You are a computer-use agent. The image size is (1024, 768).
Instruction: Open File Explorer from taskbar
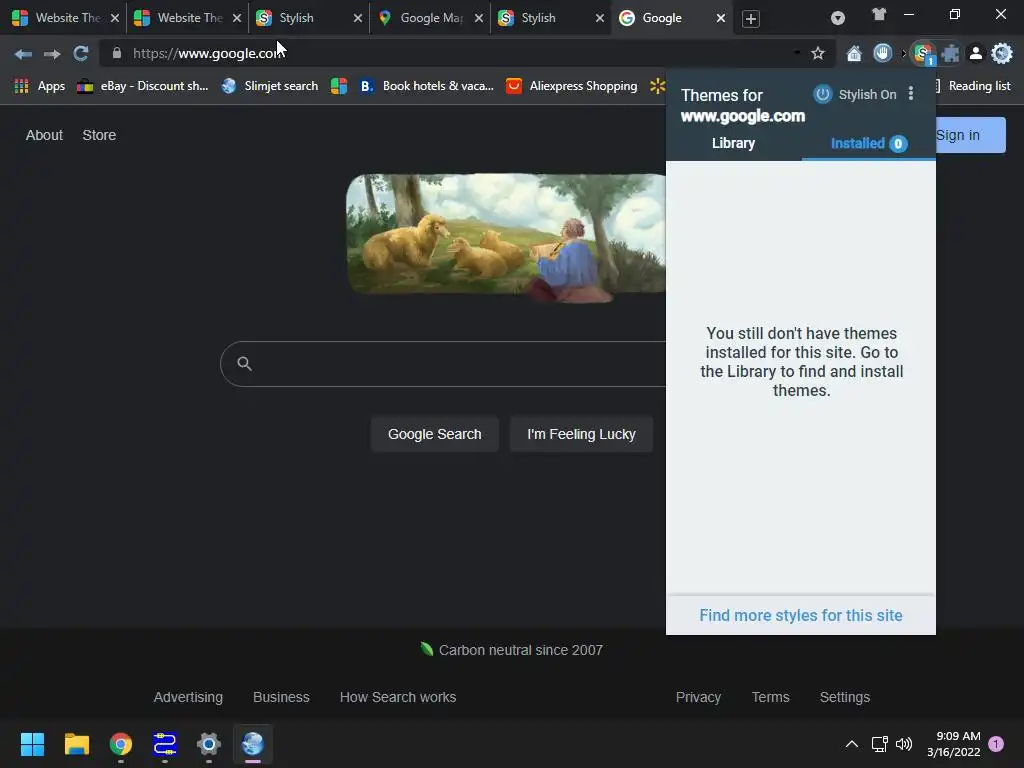76,744
